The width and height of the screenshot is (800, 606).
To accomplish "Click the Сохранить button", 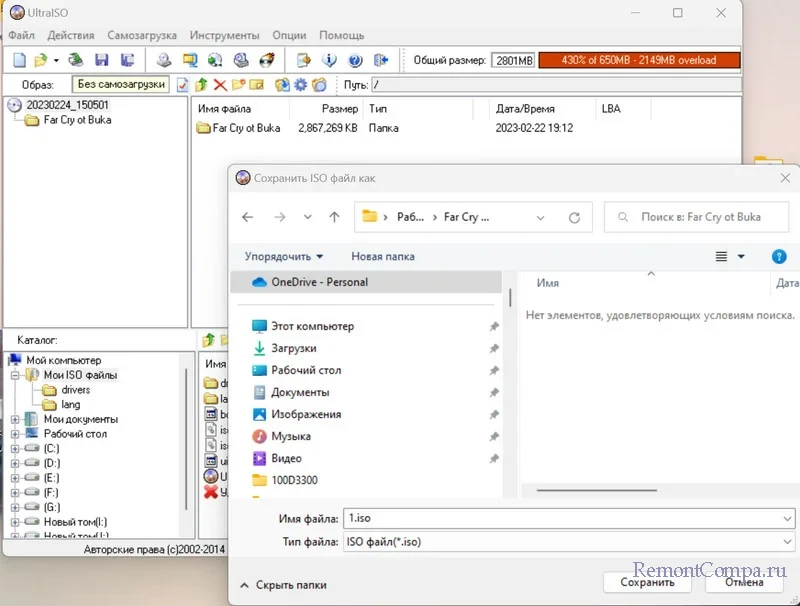I will coord(647,582).
